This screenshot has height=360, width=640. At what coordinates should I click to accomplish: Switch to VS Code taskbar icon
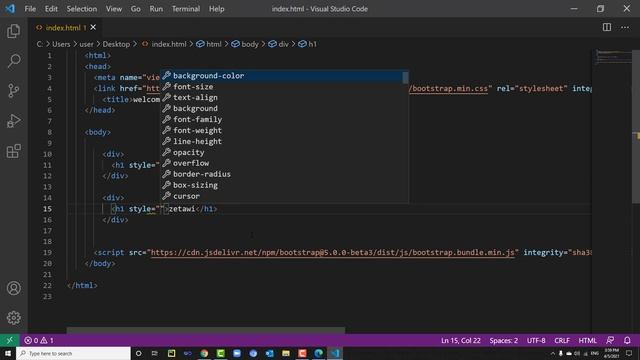[335, 353]
